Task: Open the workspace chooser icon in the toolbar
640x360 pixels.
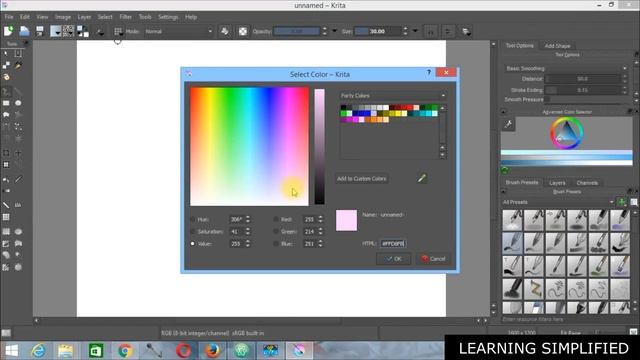Action: (x=466, y=31)
